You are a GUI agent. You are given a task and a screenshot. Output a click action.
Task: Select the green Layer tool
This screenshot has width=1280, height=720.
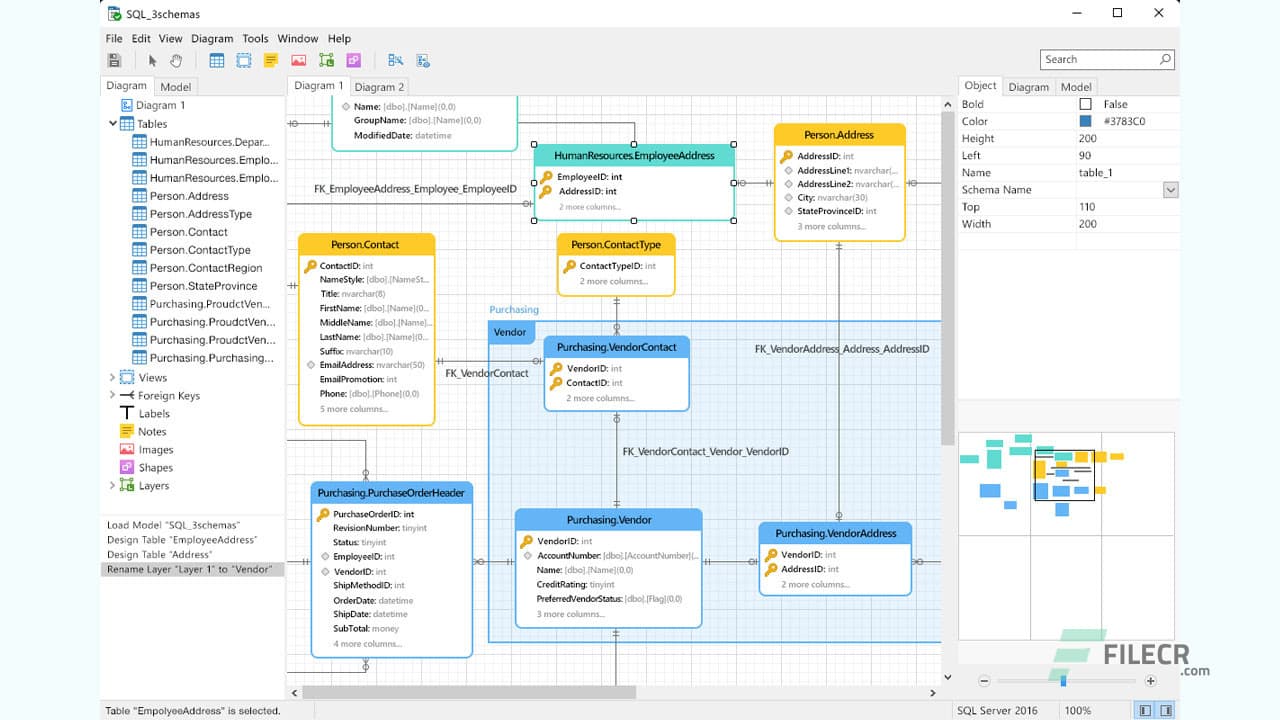pyautogui.click(x=326, y=61)
